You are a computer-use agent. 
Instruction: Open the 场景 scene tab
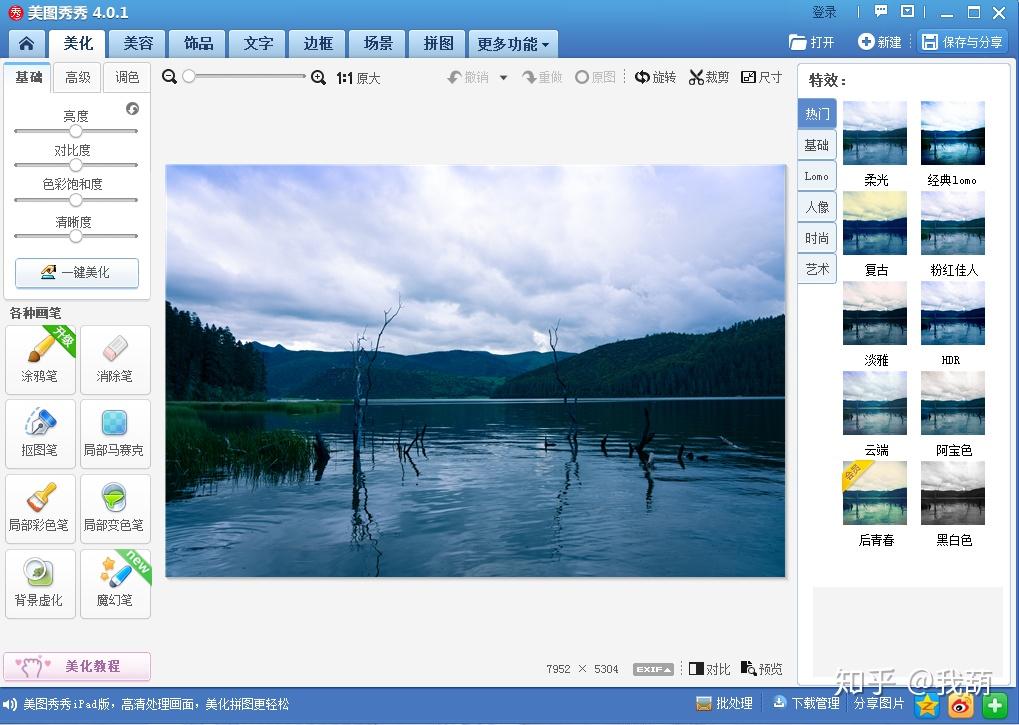point(378,44)
